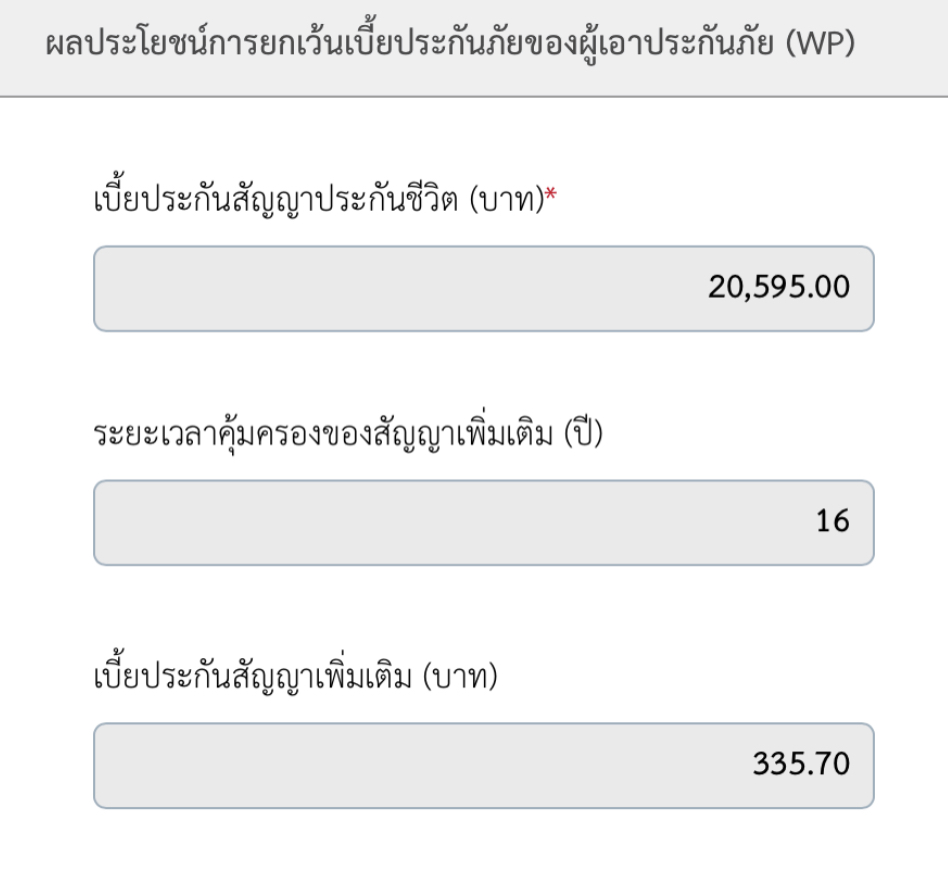Click the number 16 in the coverage field

point(831,522)
